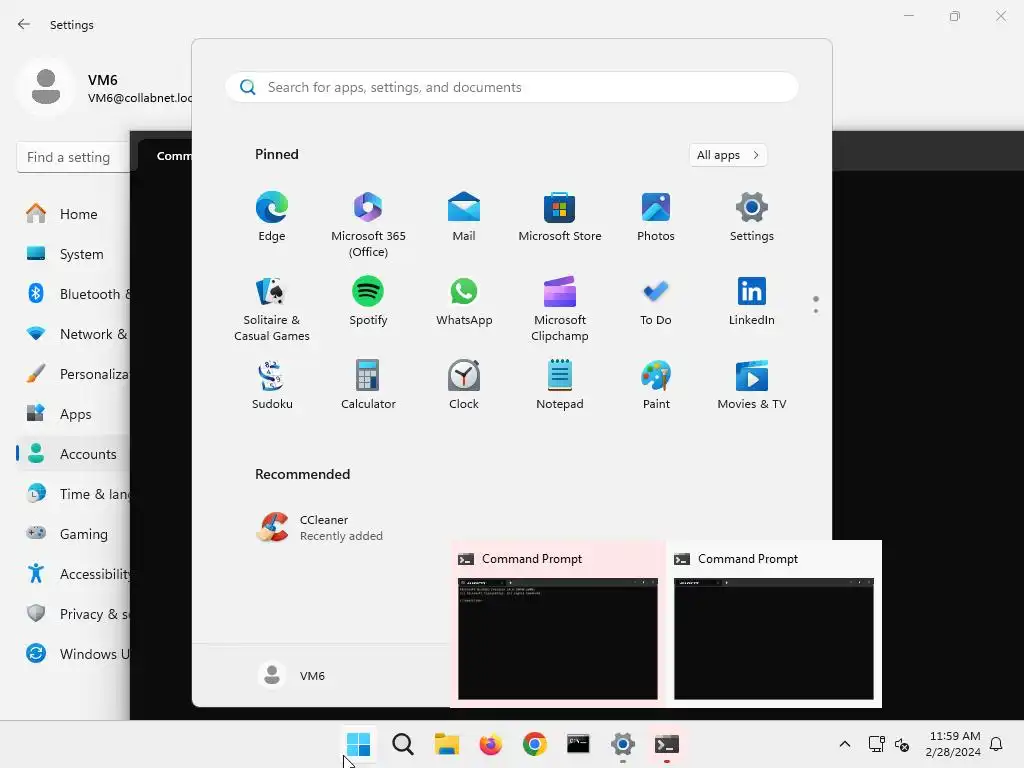Open Spotify from pinned apps
This screenshot has height=768, width=1024.
tap(368, 301)
